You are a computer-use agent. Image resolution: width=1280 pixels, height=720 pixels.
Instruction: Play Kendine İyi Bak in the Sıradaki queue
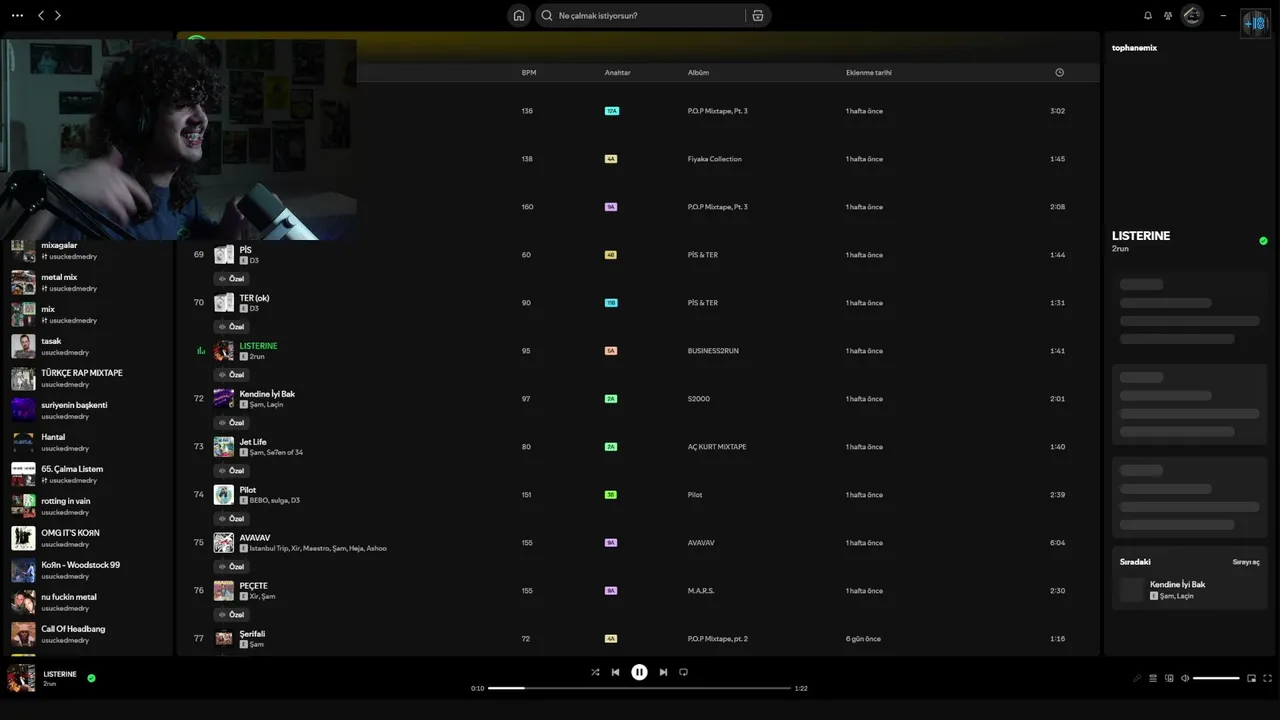pos(1189,589)
